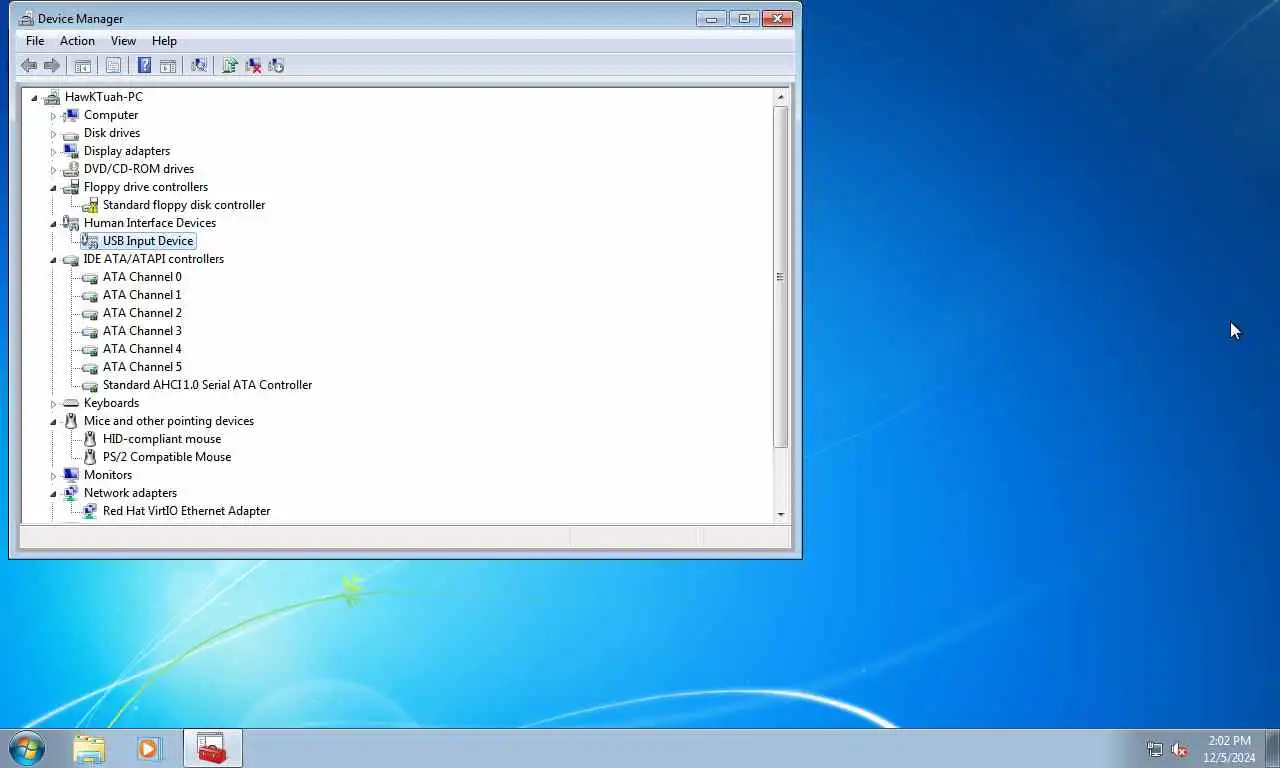Click the vertical scrollbar thumb in device tree
Image resolution: width=1280 pixels, height=768 pixels.
[x=781, y=277]
